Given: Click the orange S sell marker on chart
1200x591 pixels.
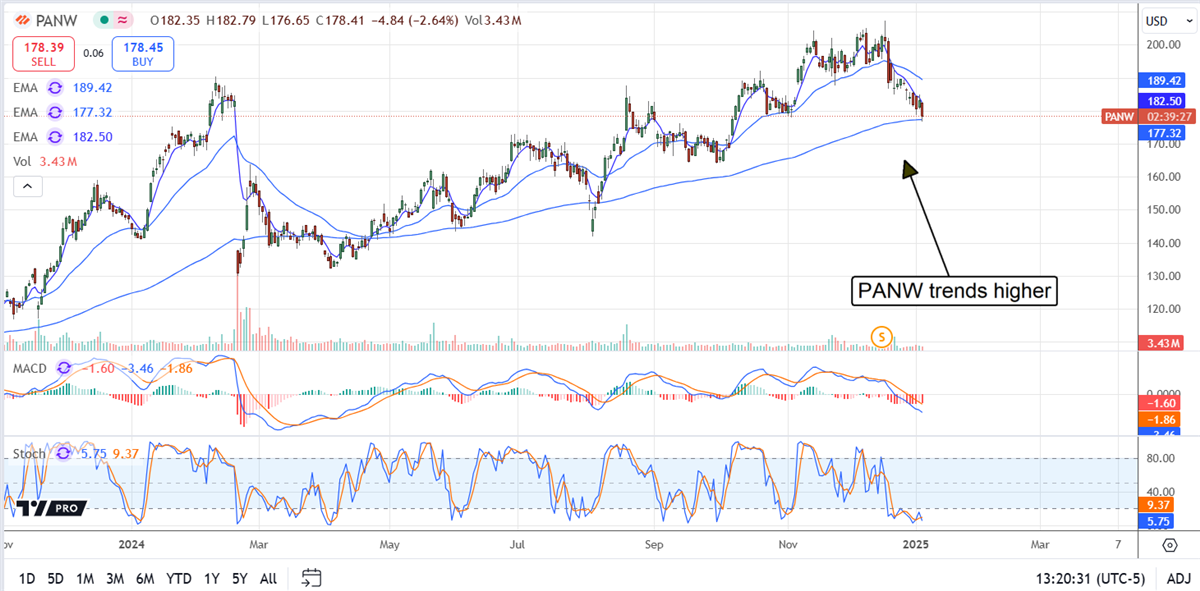Looking at the screenshot, I should coord(880,337).
